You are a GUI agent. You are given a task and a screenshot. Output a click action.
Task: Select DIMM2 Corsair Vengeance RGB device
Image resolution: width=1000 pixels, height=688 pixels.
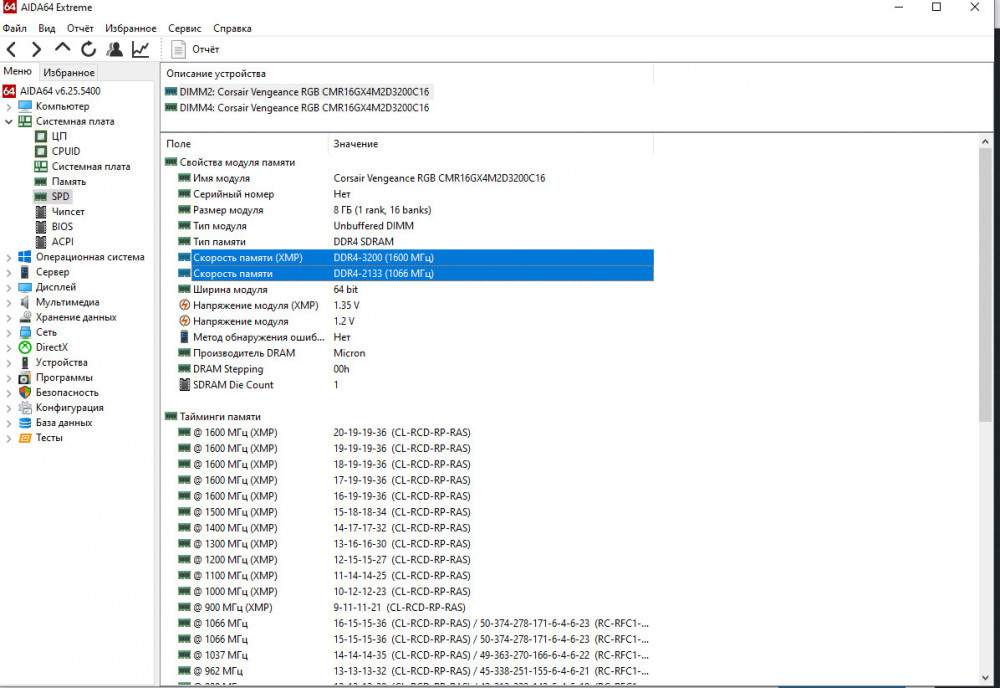(x=297, y=92)
